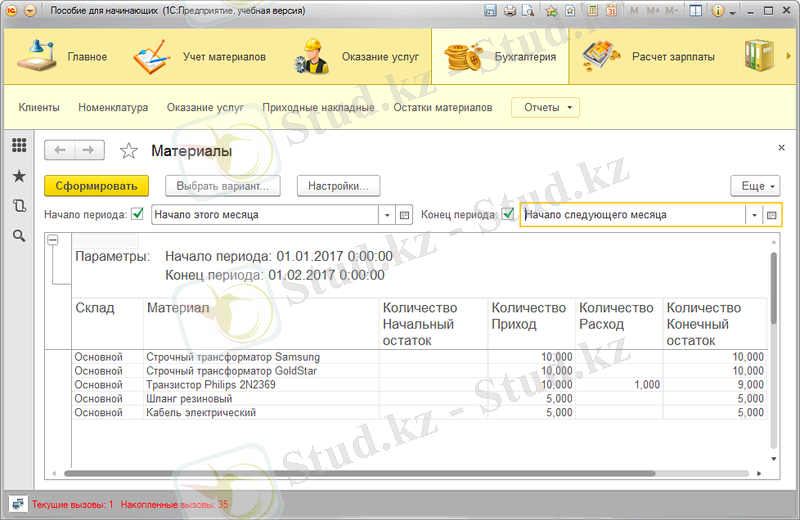Click the Save icon in title bar
Viewport: 800px width, 520px height.
(490, 11)
